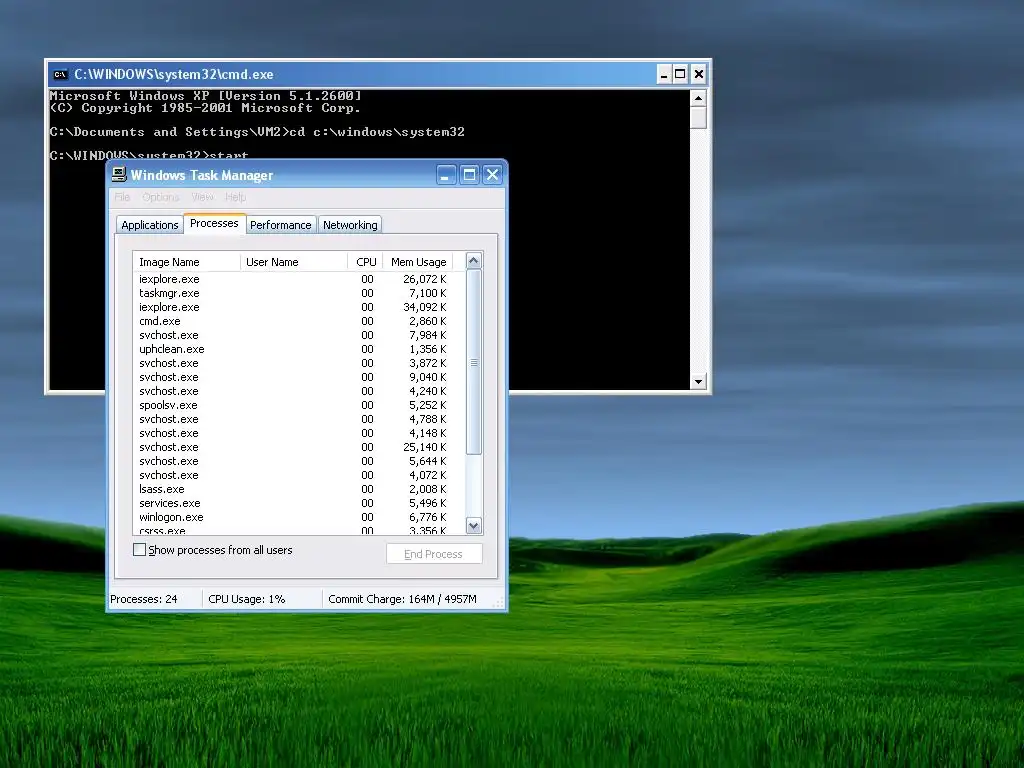Sort processes by Mem Usage column

coord(418,262)
